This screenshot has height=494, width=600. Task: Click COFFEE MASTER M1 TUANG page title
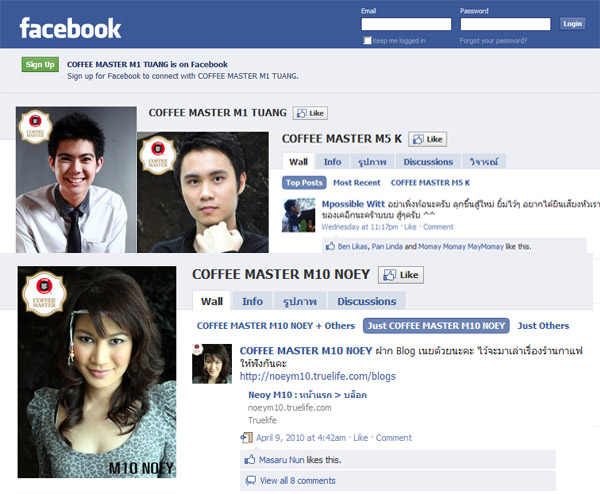[x=217, y=113]
